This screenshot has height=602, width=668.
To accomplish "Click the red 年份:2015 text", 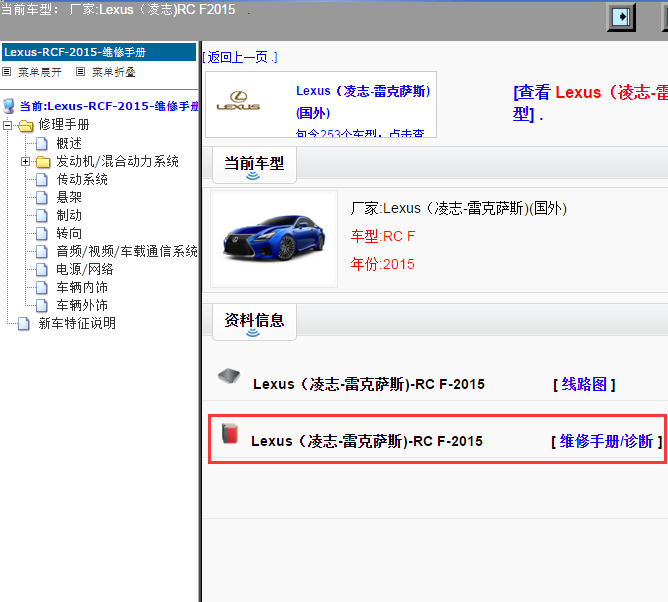I will 383,264.
